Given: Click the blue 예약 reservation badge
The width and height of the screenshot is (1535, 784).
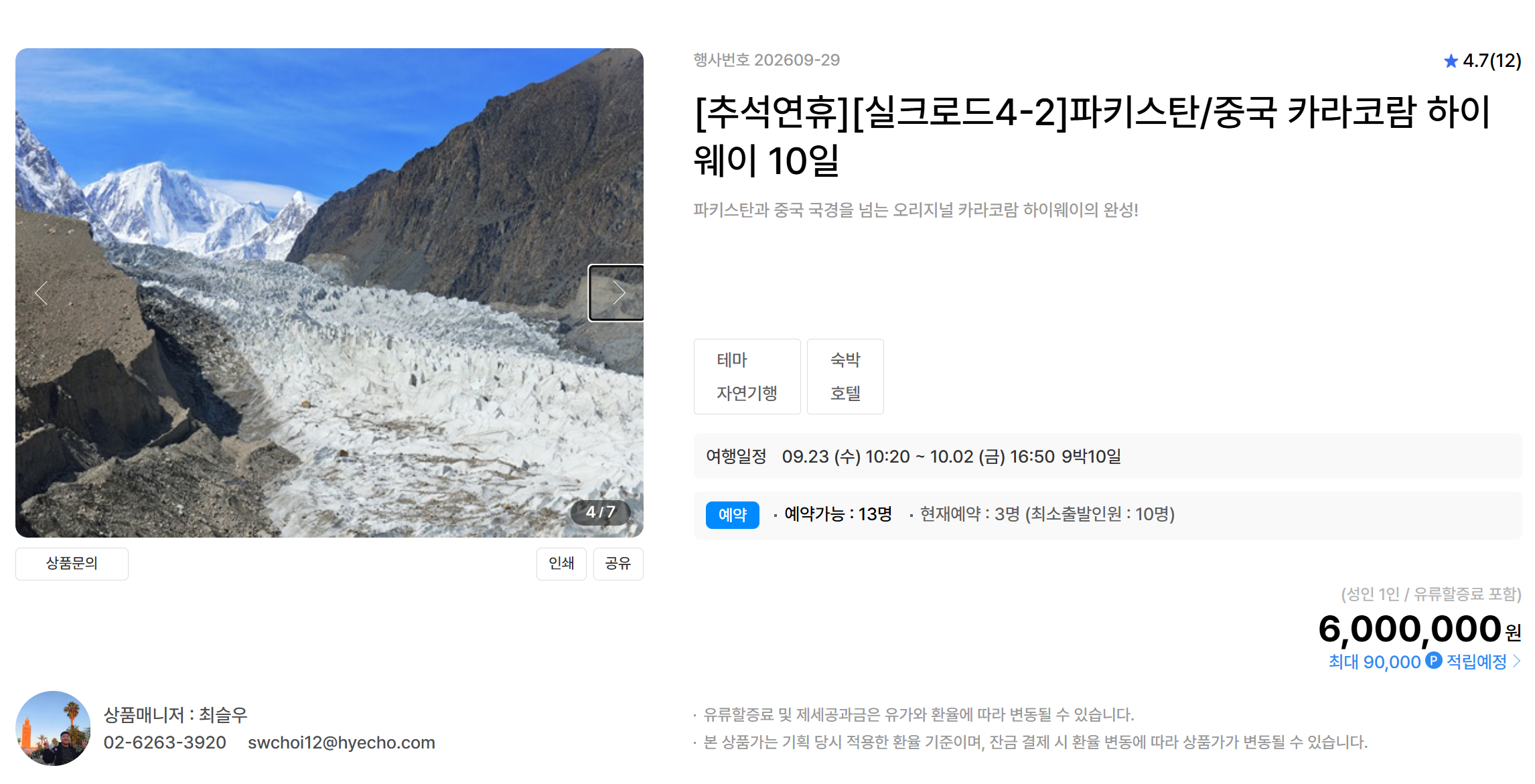Looking at the screenshot, I should point(732,515).
